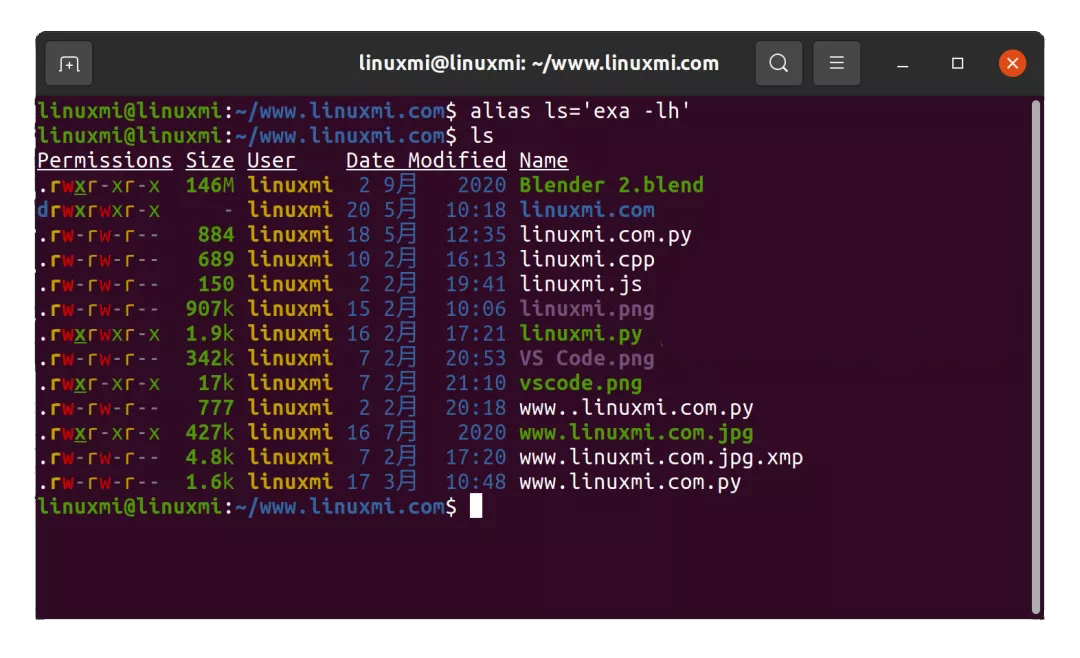Image resolution: width=1080 pixels, height=658 pixels.
Task: Click the size value 4.8k
Action: [x=209, y=457]
